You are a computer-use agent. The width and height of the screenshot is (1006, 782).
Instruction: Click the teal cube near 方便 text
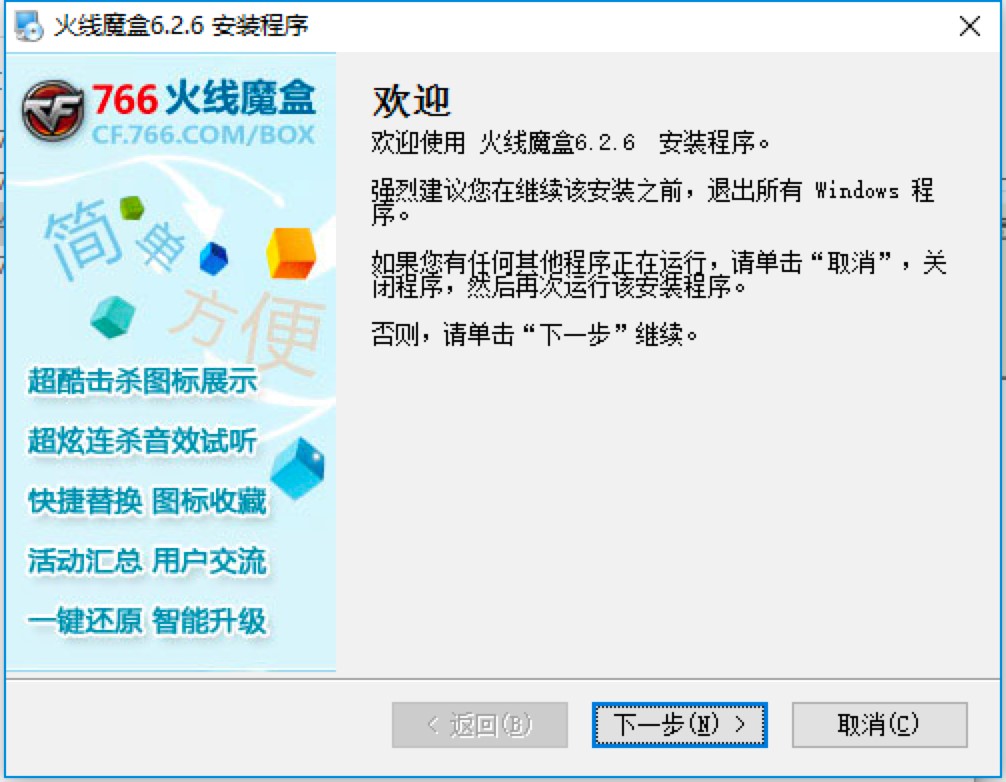[113, 317]
